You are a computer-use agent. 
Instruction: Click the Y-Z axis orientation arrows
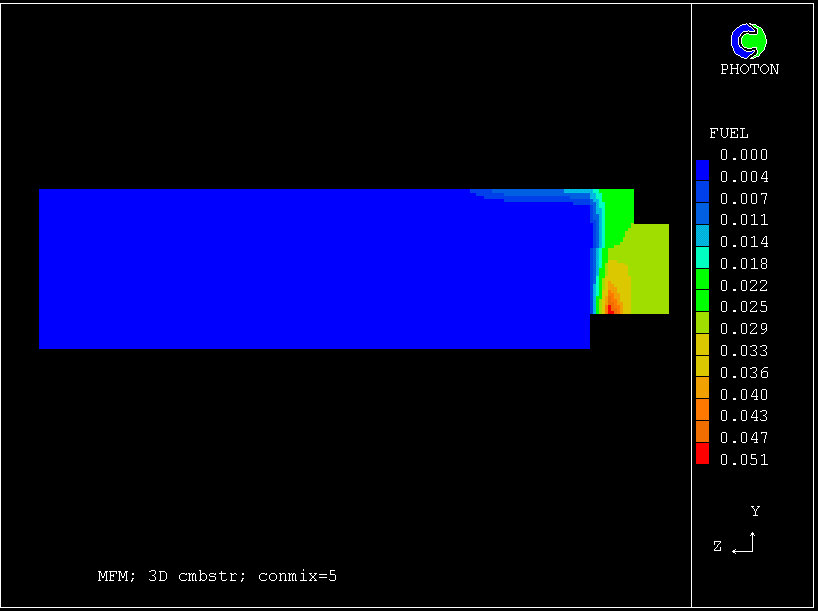coord(744,543)
